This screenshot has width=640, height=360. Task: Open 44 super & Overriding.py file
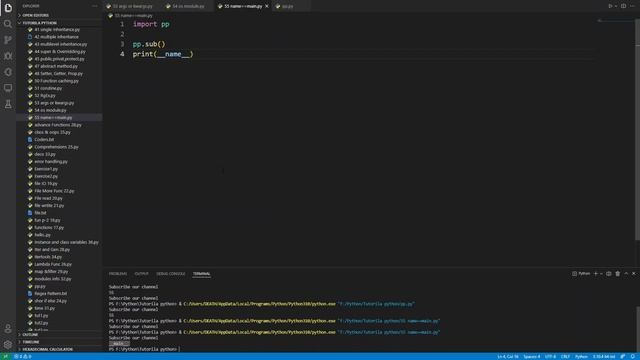coord(59,51)
